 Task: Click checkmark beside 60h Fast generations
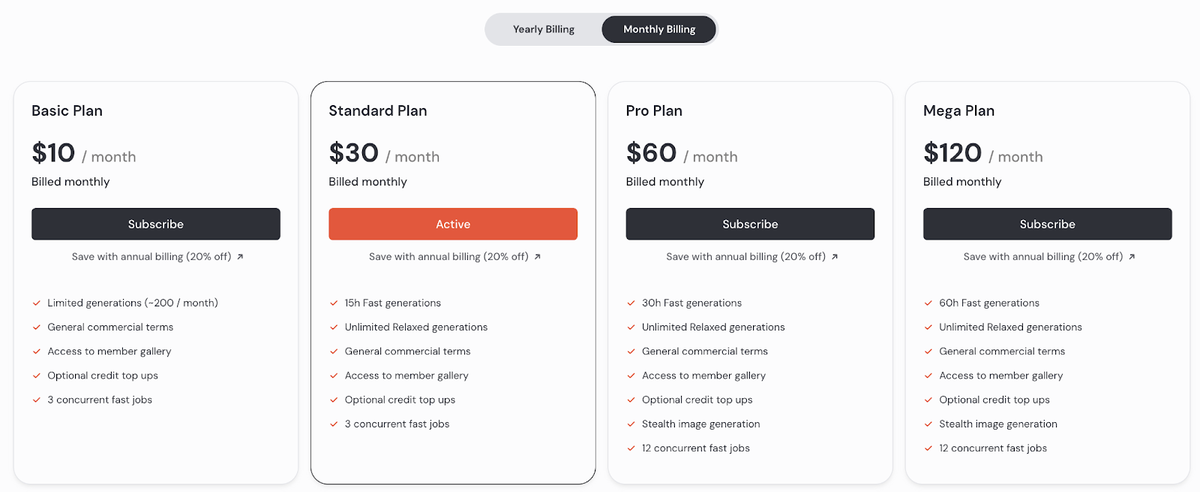click(928, 303)
